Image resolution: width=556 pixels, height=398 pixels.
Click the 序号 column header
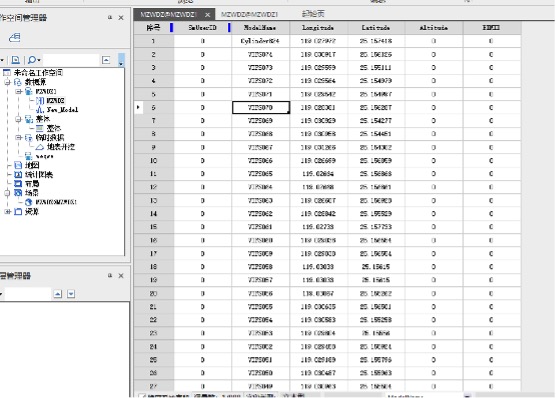pyautogui.click(x=153, y=28)
